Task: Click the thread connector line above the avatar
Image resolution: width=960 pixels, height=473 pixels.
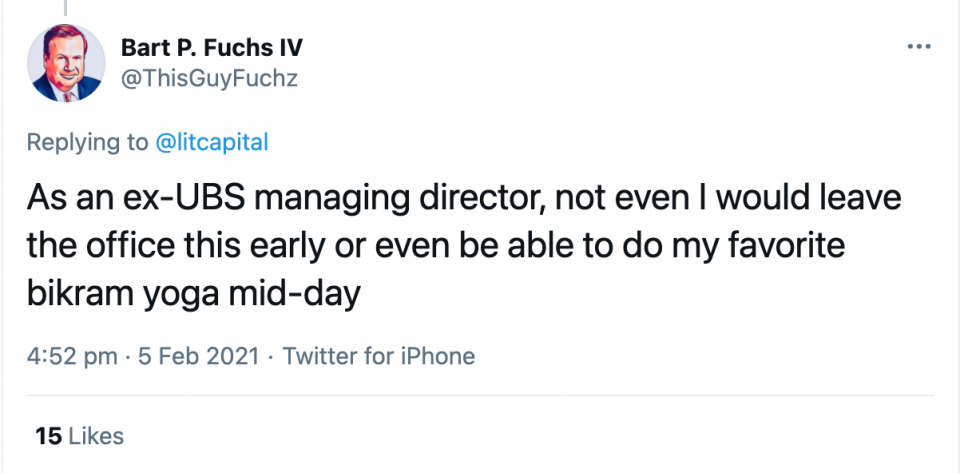Action: click(66, 7)
